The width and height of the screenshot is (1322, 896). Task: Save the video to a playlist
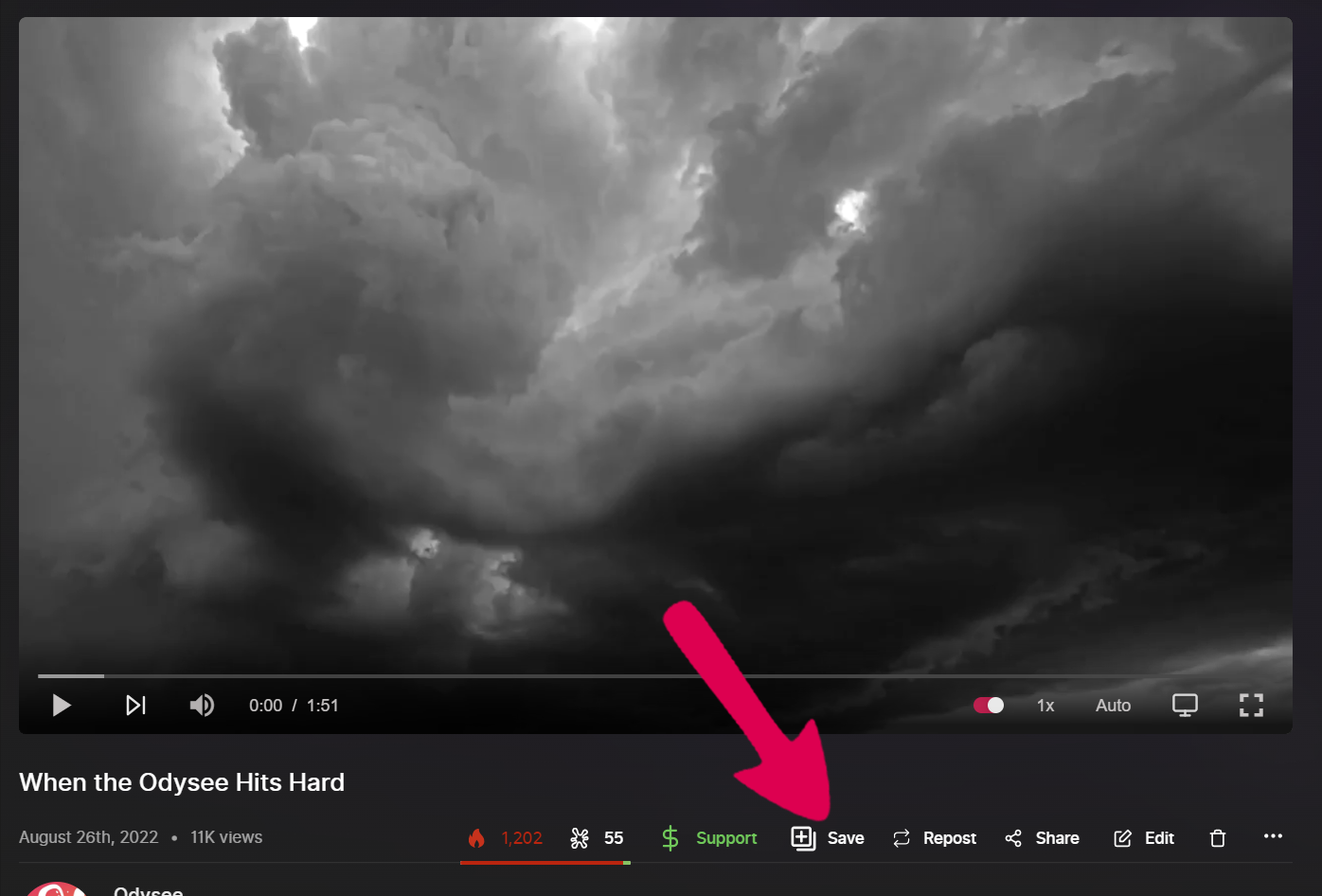click(828, 838)
